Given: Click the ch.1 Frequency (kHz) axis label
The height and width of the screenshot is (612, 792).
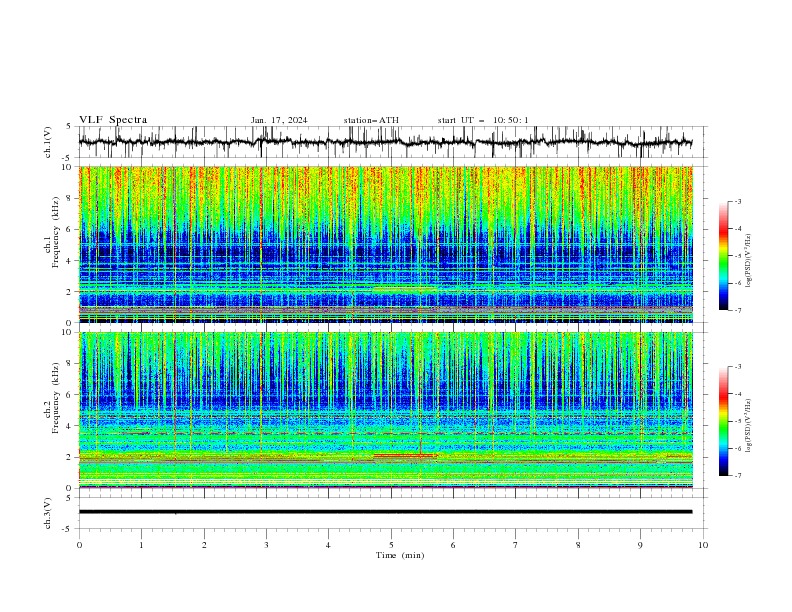Looking at the screenshot, I should 52,233.
